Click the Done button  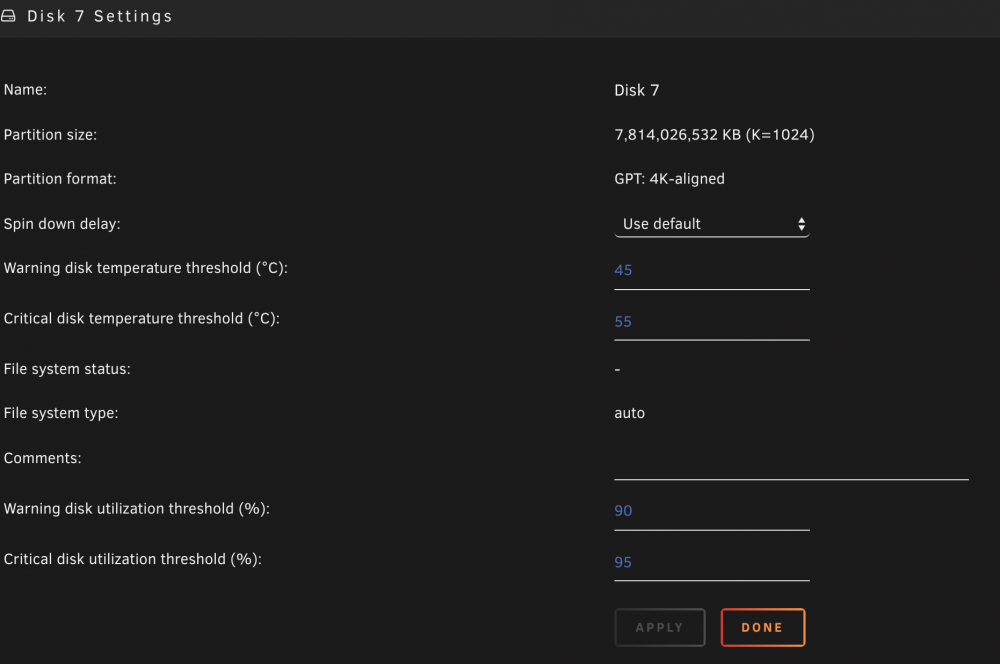[x=763, y=627]
